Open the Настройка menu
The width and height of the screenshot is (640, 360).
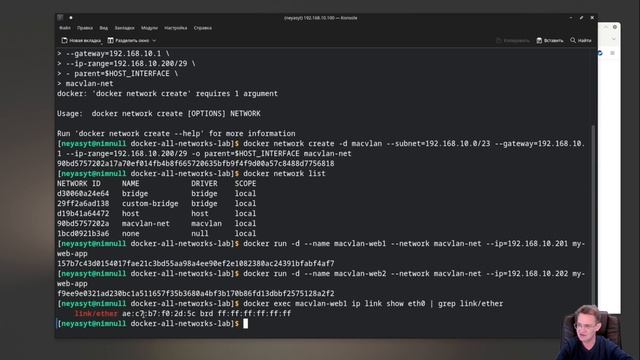point(176,28)
